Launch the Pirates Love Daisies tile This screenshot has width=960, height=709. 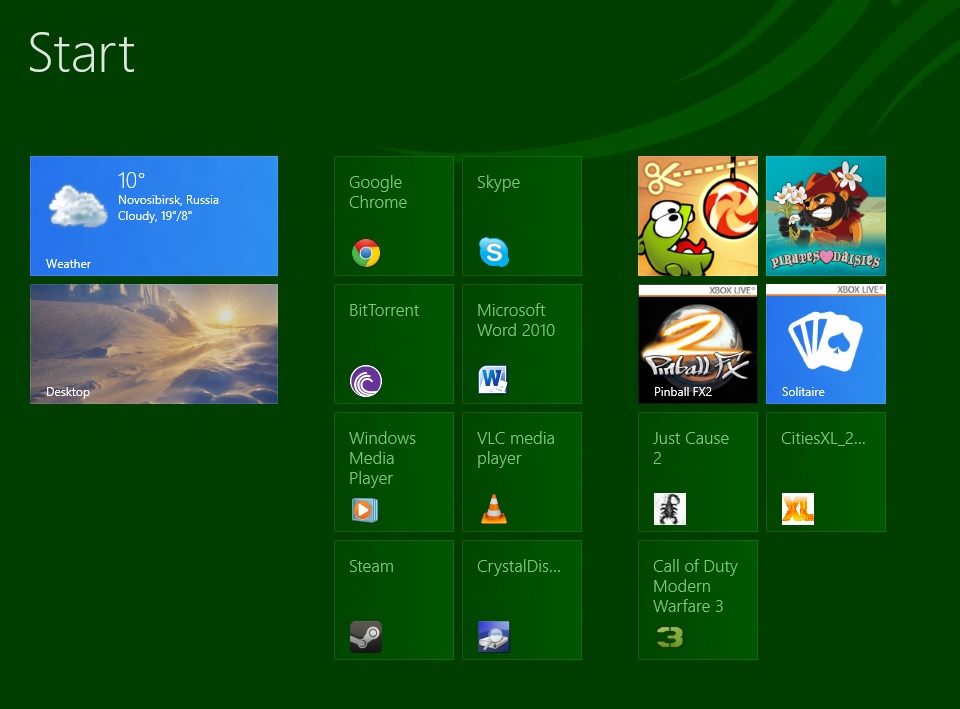[x=825, y=216]
